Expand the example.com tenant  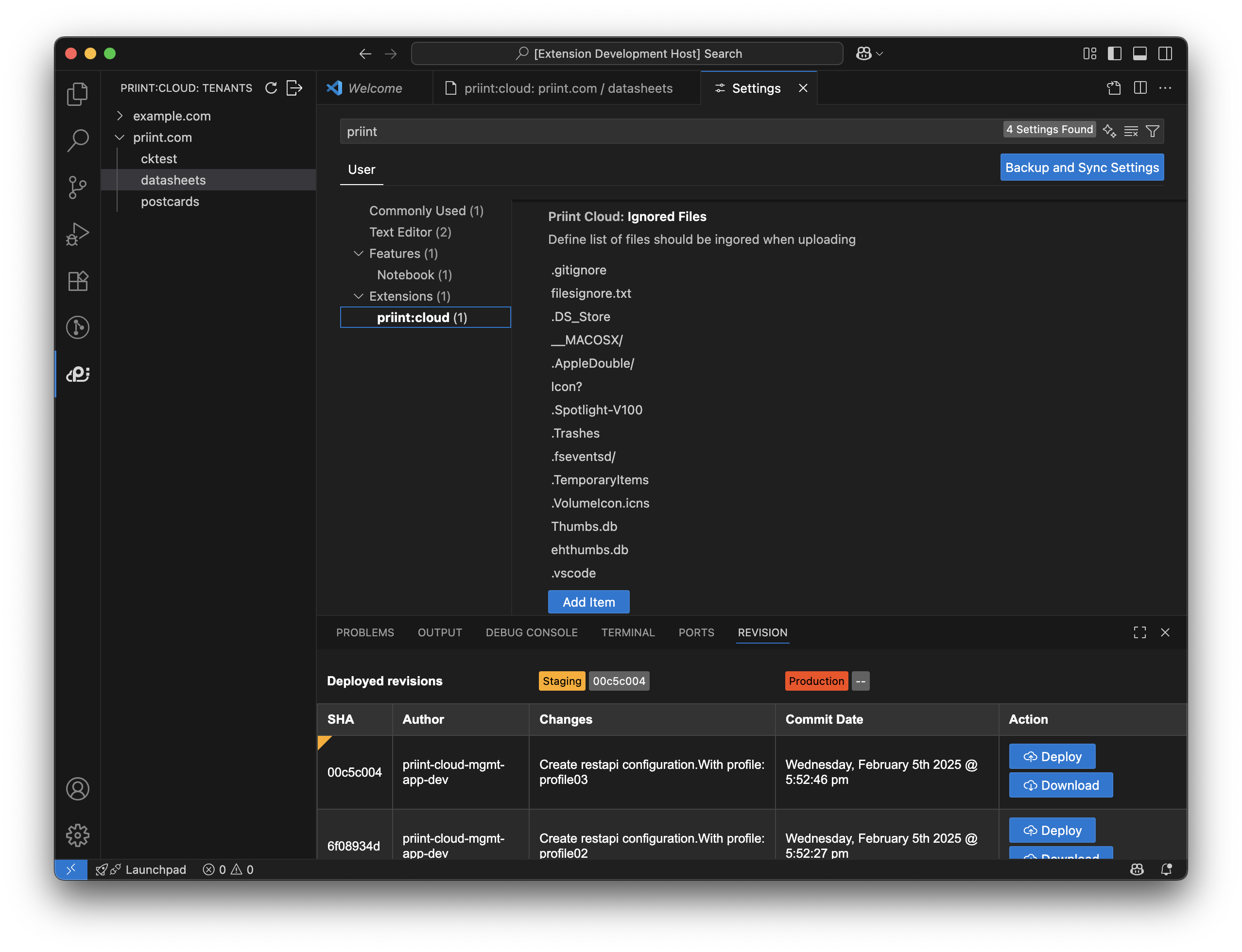[x=120, y=116]
